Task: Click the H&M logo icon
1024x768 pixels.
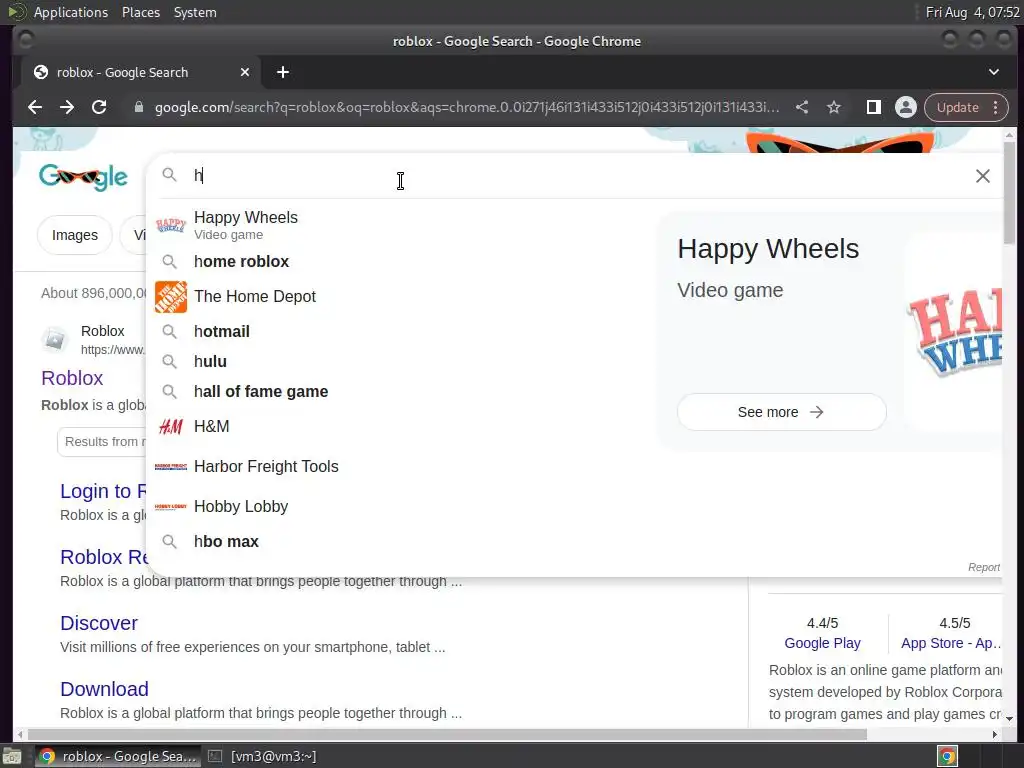Action: (170, 426)
